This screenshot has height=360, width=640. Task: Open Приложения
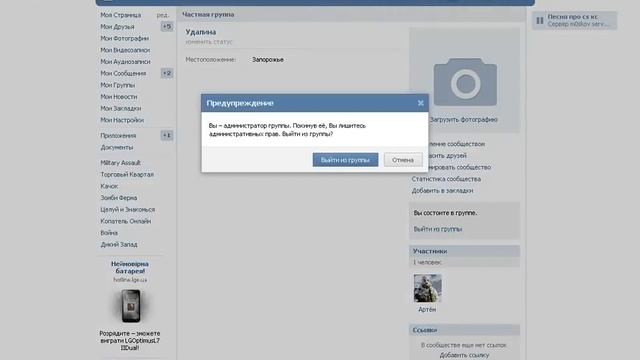pos(118,136)
